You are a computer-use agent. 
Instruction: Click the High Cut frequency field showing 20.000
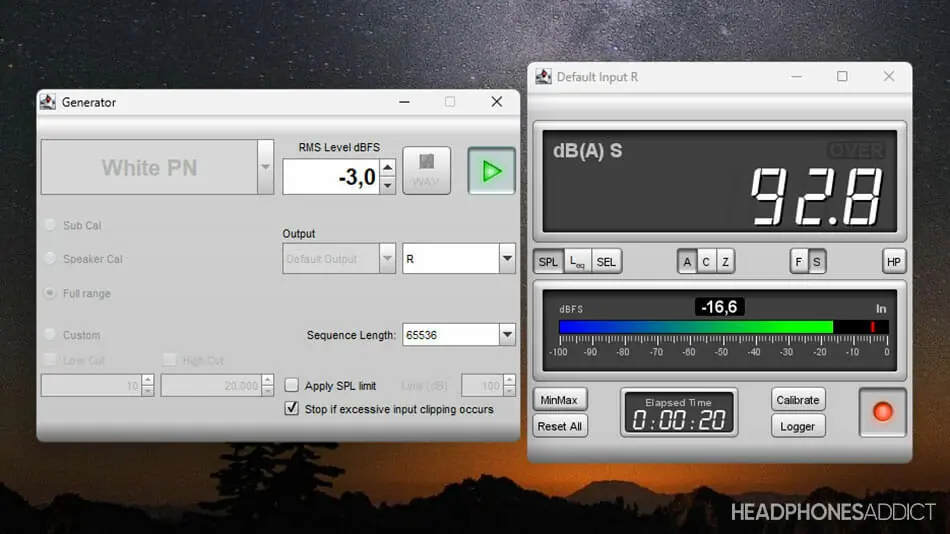[211, 385]
